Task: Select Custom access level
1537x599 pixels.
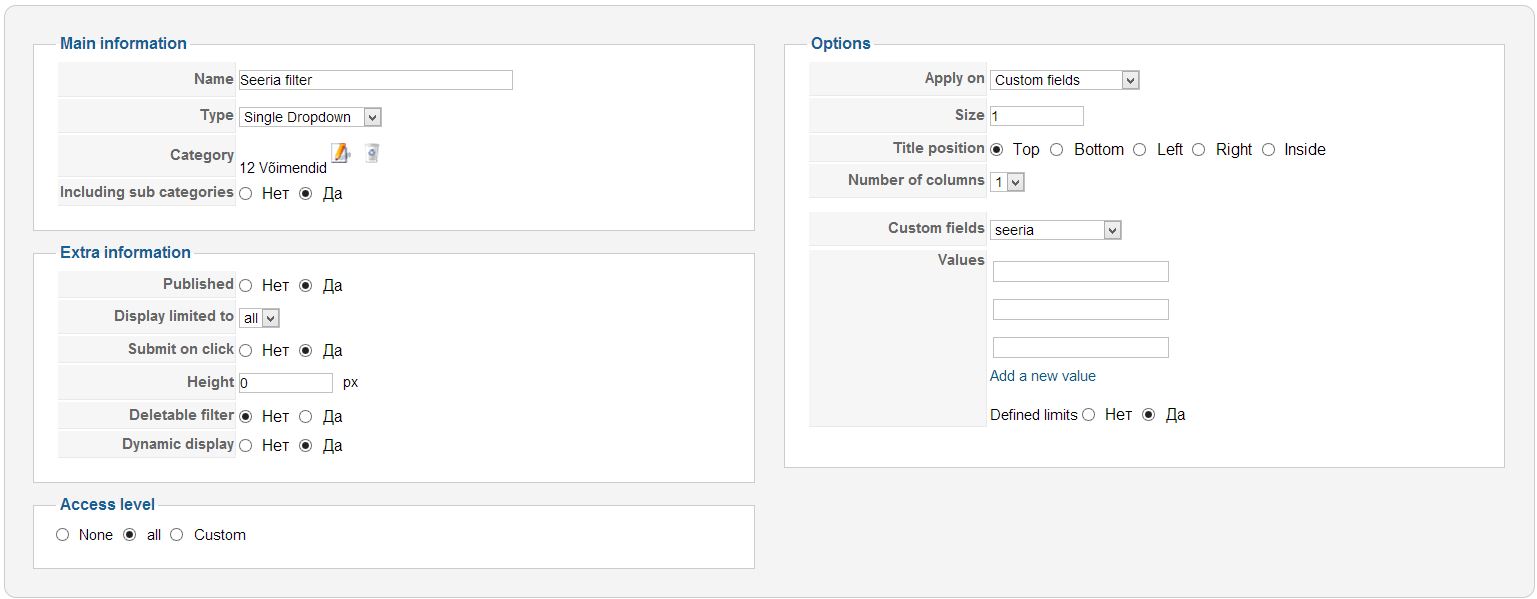Action: pos(177,535)
